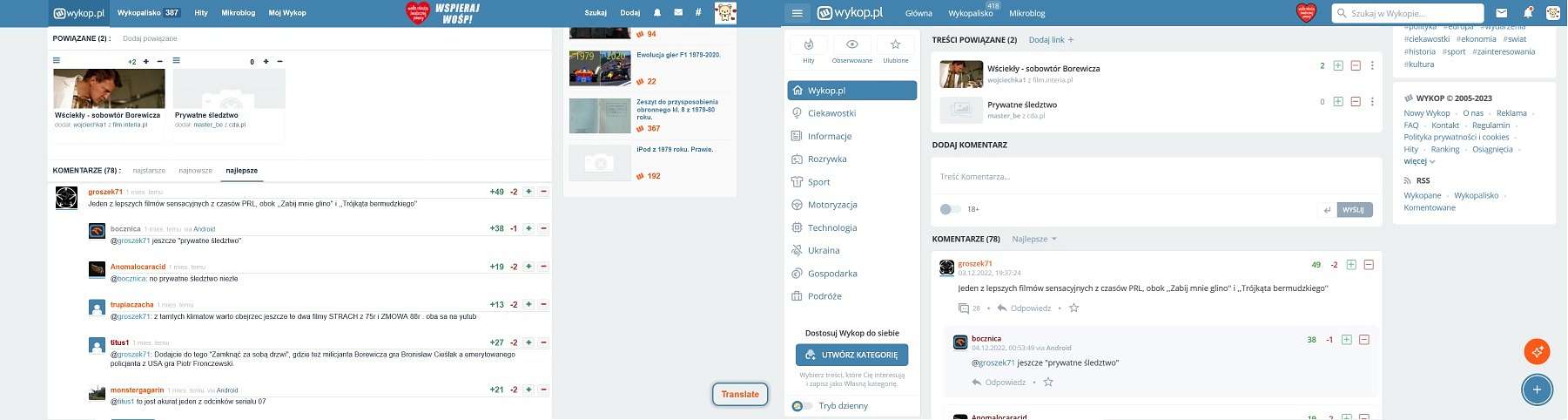1568x420 pixels.
Task: Click the Translate button
Action: (x=740, y=395)
